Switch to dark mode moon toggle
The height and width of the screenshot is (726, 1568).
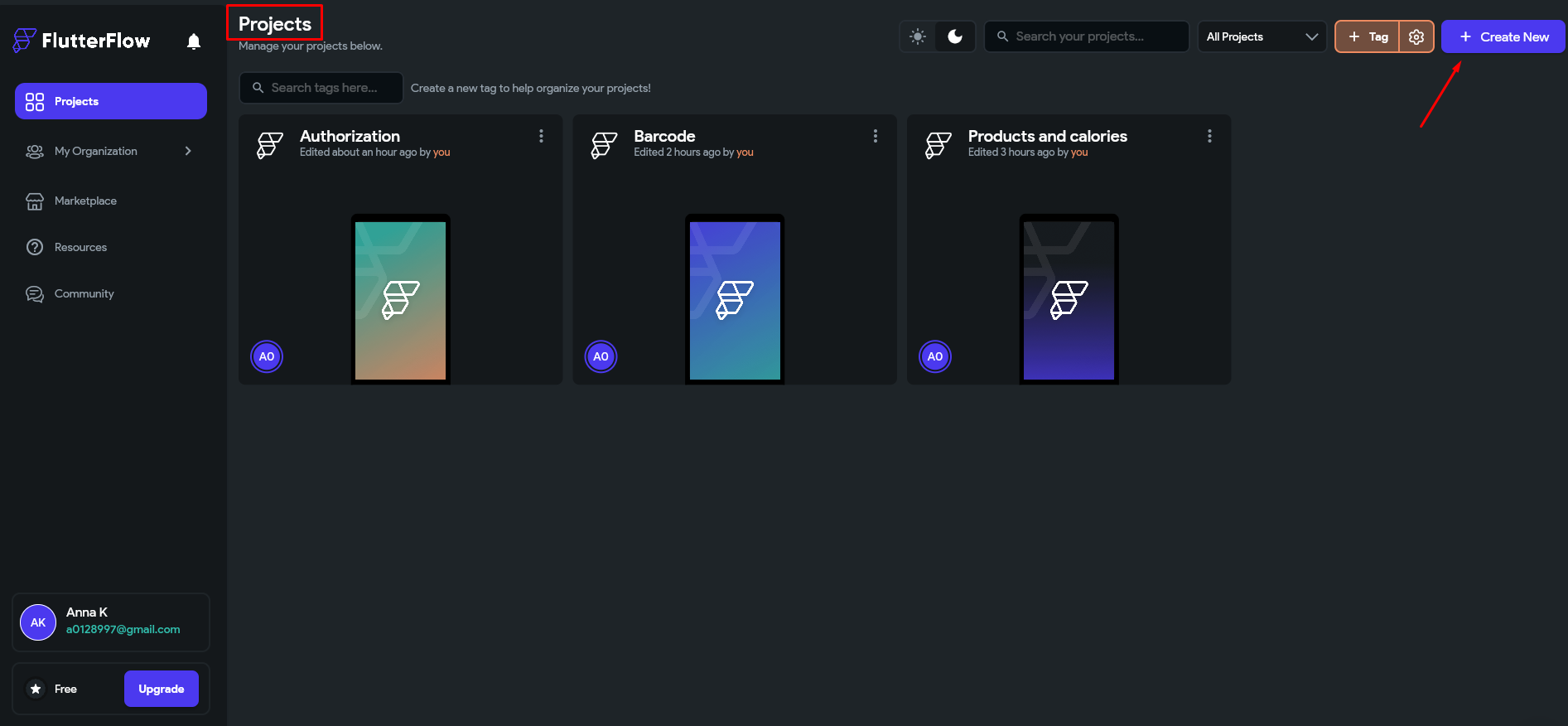pos(955,36)
